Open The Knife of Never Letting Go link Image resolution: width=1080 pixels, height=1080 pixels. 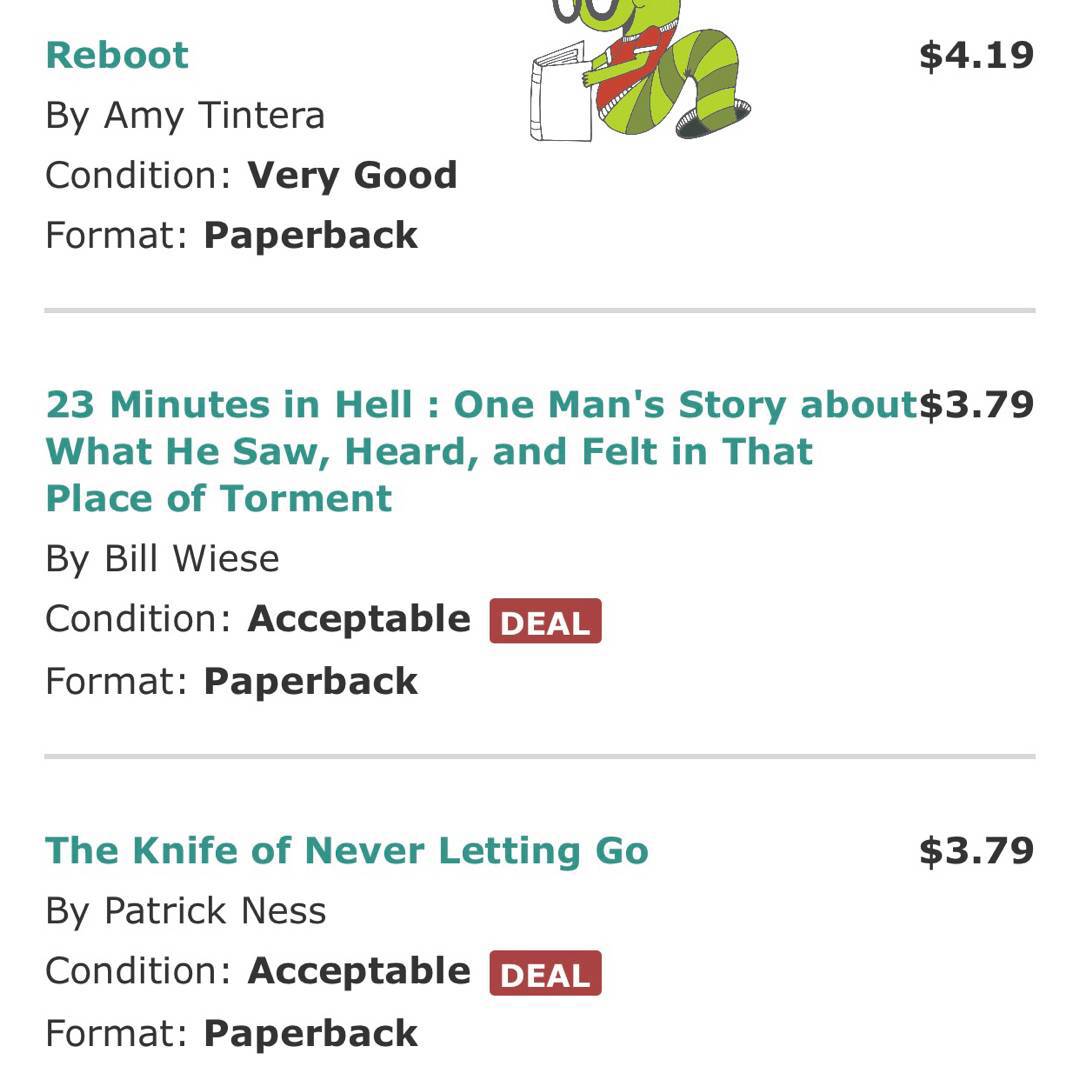(x=347, y=851)
